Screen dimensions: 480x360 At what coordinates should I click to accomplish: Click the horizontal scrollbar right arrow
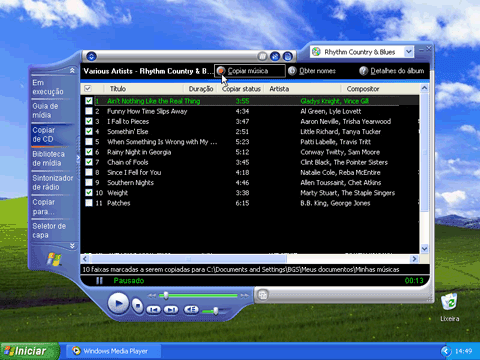click(x=414, y=259)
